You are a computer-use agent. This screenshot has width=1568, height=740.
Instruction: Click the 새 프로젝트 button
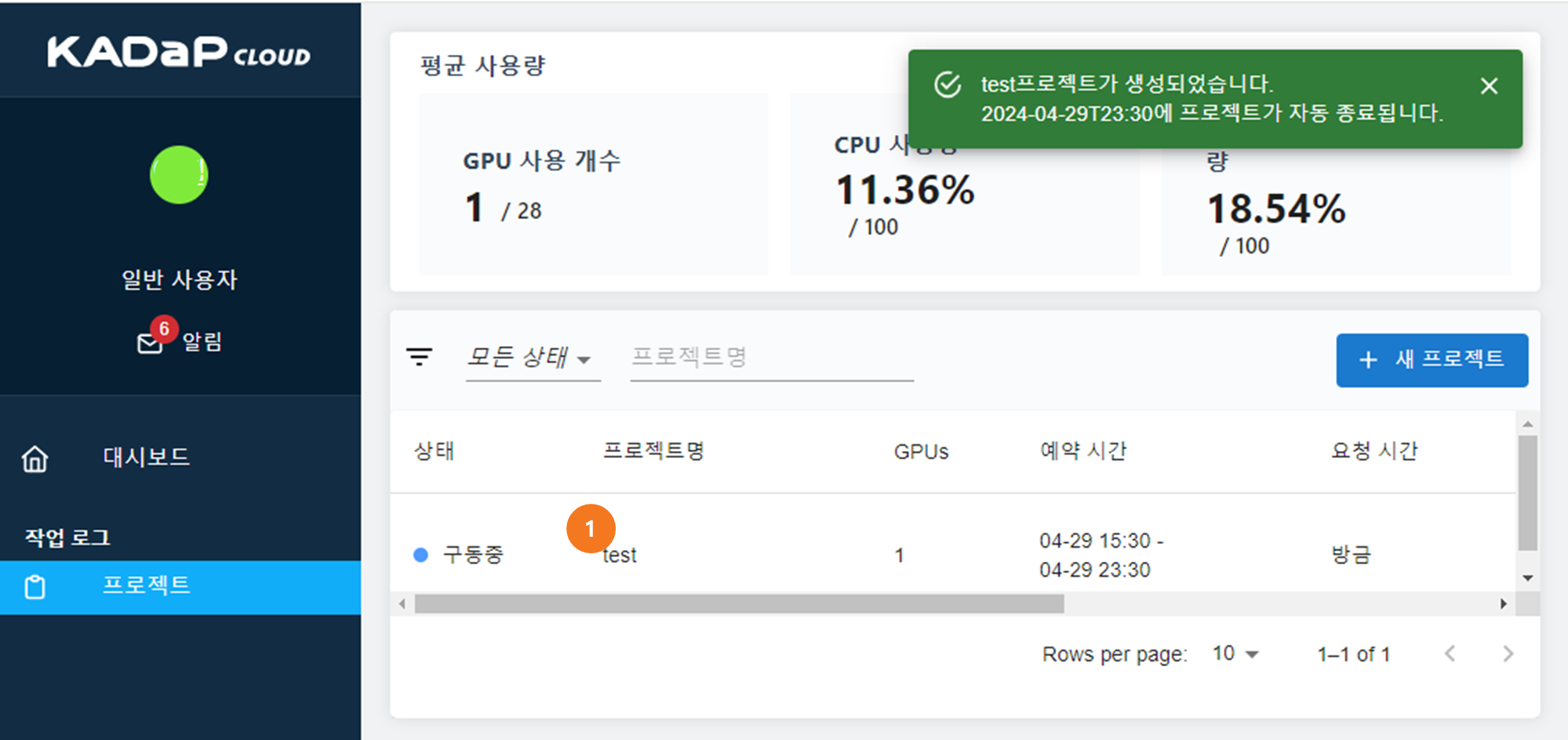coord(1432,359)
